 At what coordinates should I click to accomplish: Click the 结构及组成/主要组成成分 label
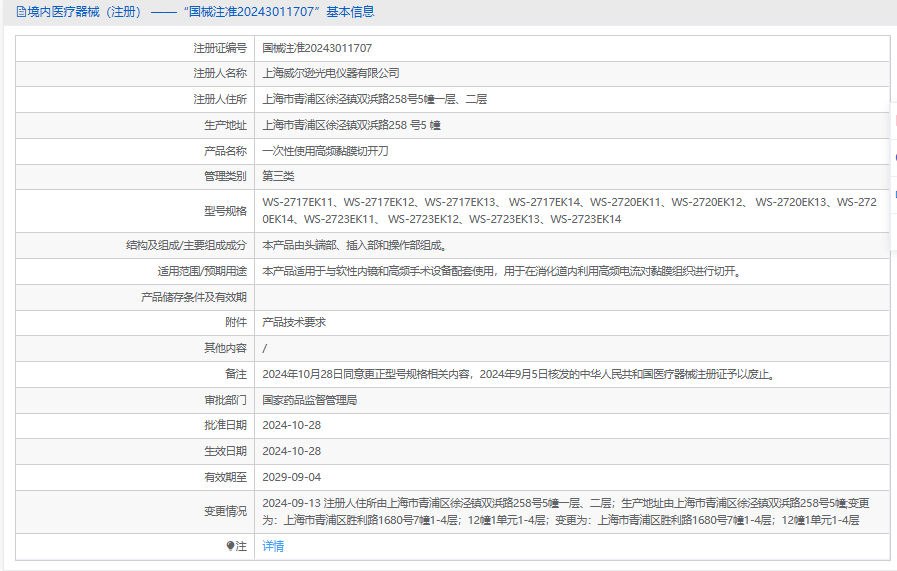pyautogui.click(x=186, y=245)
